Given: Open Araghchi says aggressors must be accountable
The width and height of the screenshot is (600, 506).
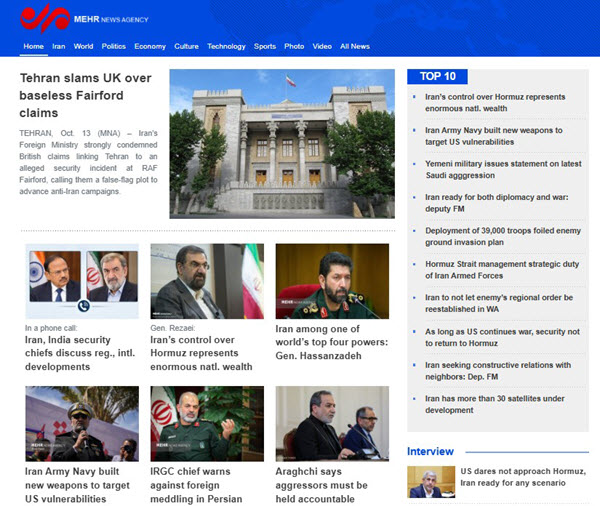Looking at the screenshot, I should (321, 485).
